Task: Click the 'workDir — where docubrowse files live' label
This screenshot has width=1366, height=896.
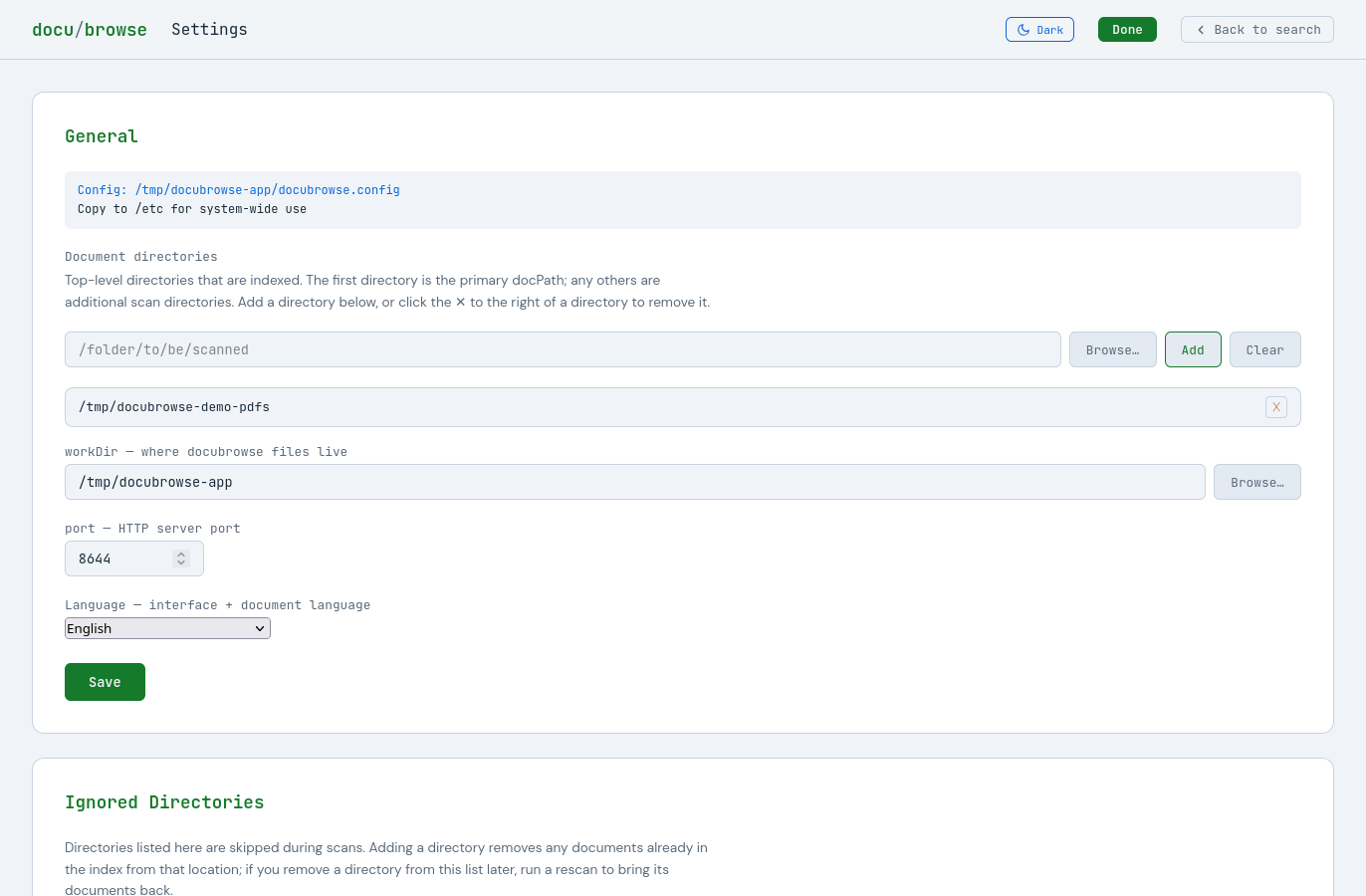Action: (x=206, y=452)
